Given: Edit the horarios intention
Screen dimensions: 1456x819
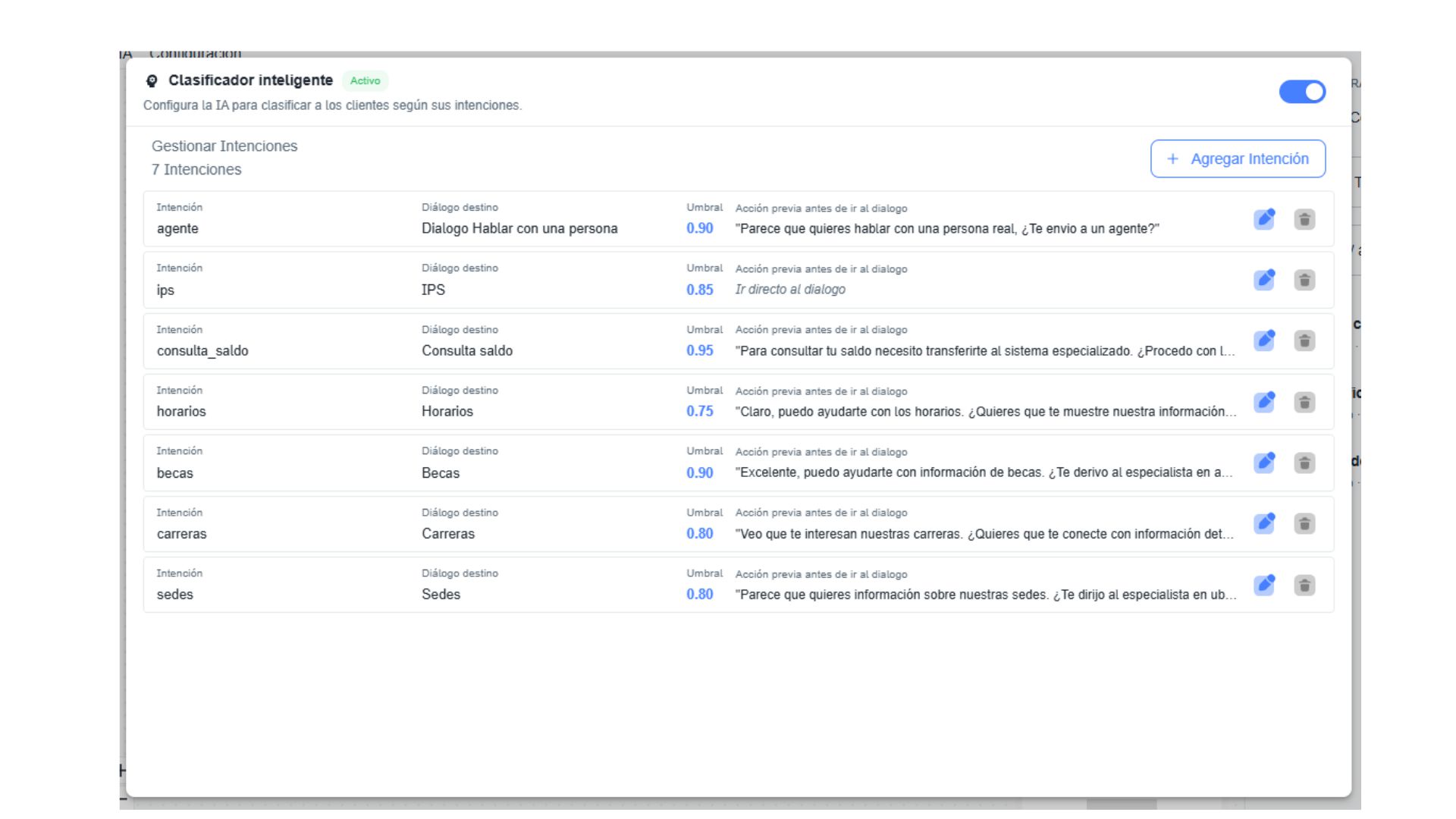Looking at the screenshot, I should [1264, 402].
